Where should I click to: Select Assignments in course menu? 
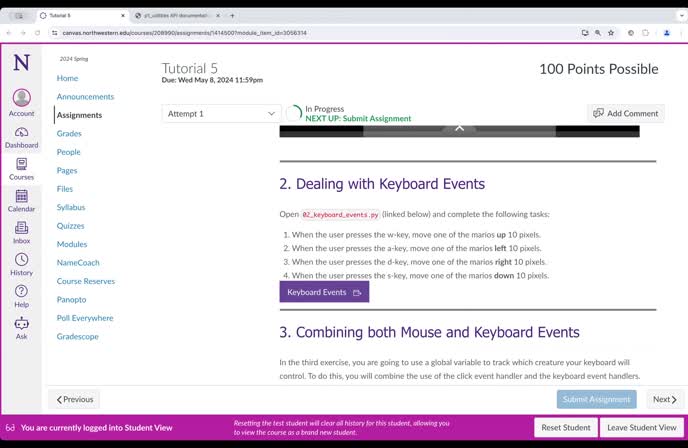79,115
